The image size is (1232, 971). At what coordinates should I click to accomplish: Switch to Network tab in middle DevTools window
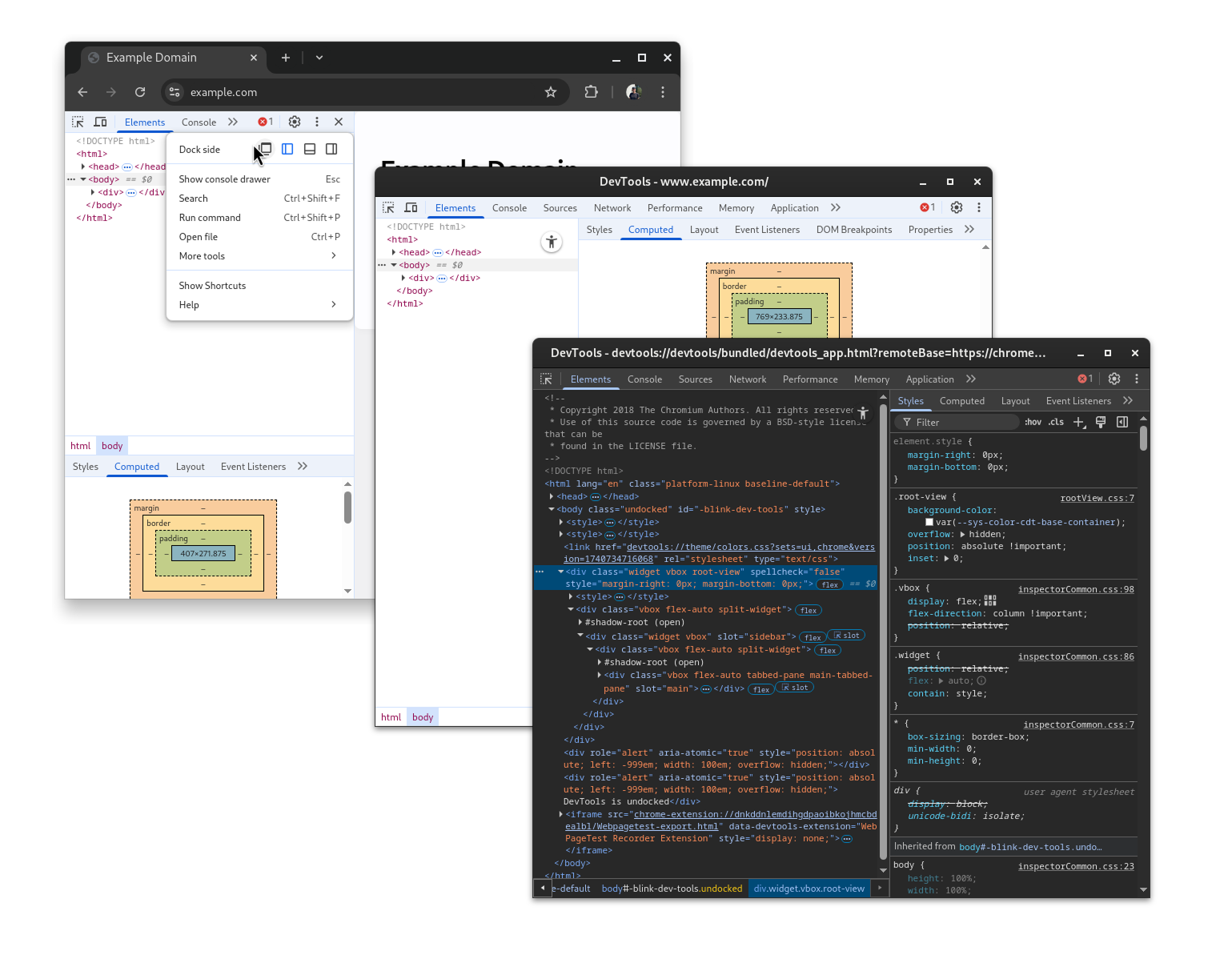point(612,208)
